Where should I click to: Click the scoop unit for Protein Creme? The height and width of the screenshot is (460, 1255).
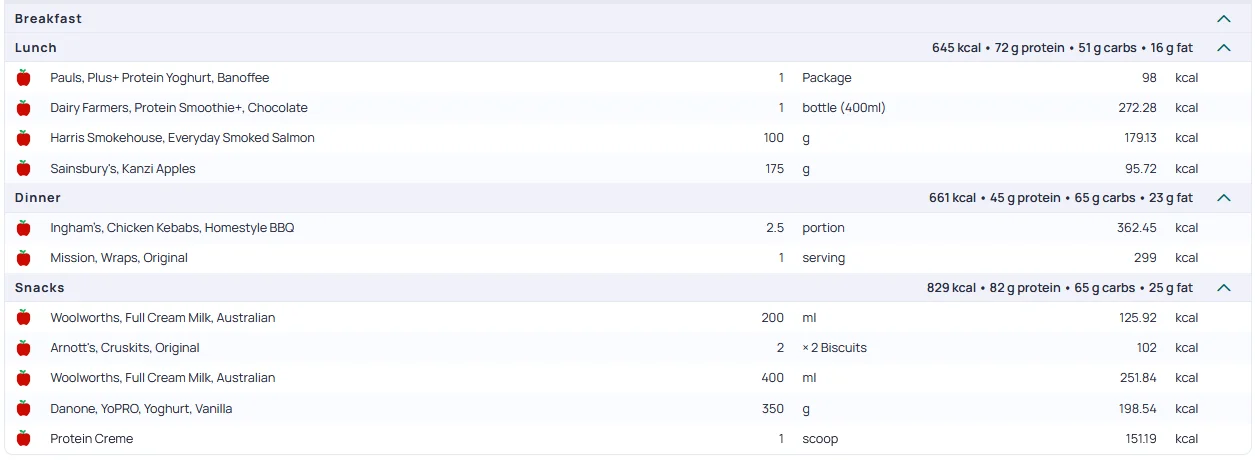tap(820, 439)
